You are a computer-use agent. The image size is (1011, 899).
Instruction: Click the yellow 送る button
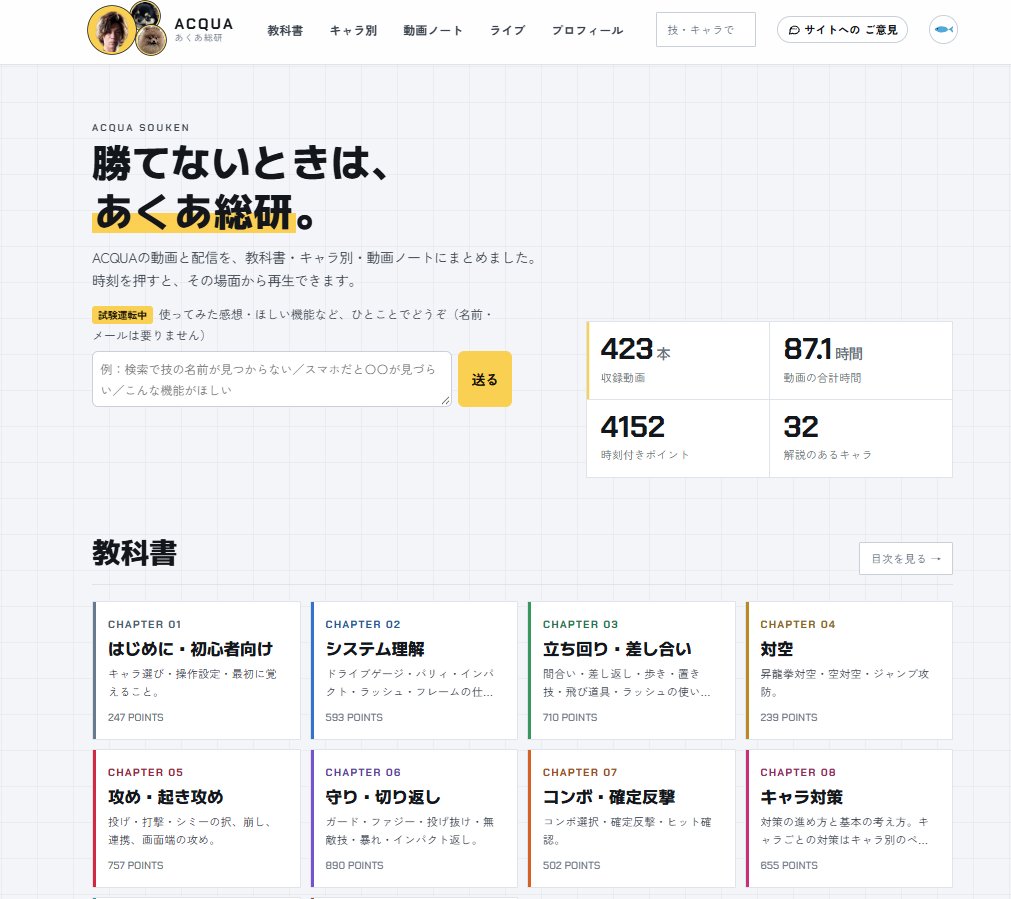(x=485, y=379)
